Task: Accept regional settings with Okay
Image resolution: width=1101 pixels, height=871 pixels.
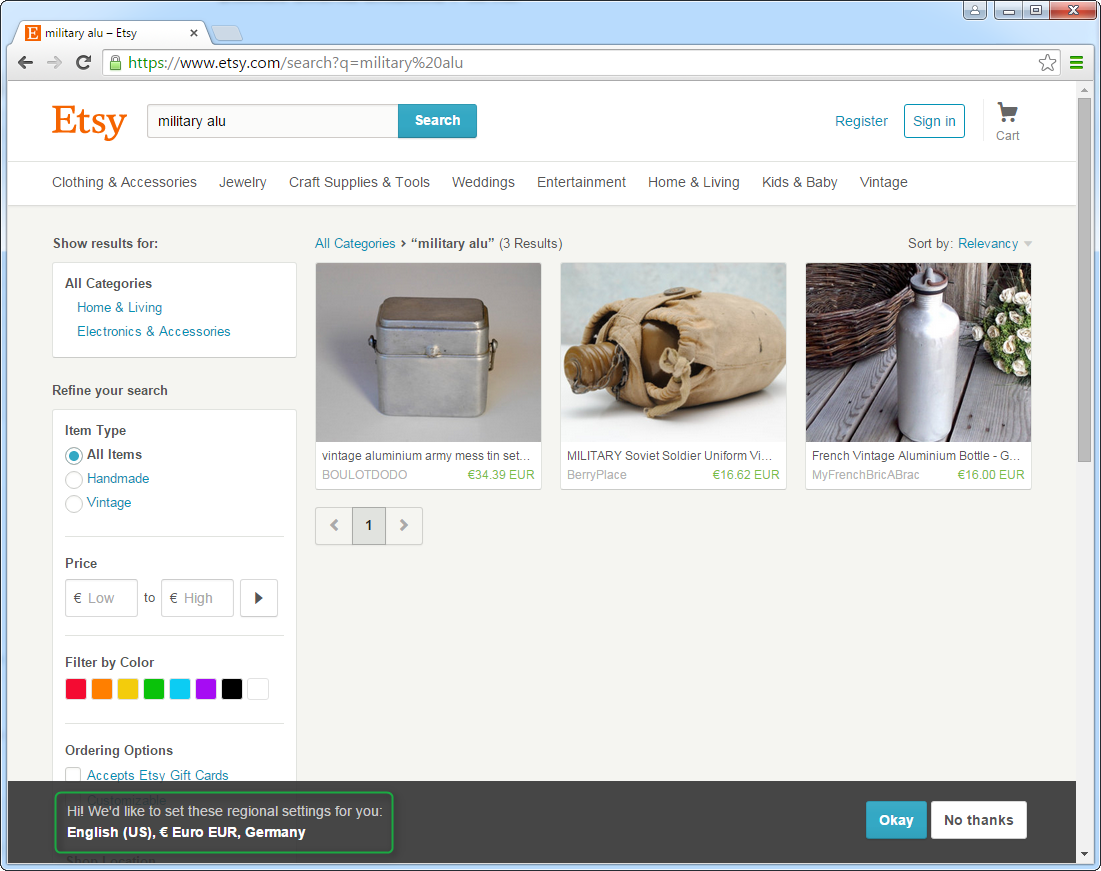Action: (896, 820)
